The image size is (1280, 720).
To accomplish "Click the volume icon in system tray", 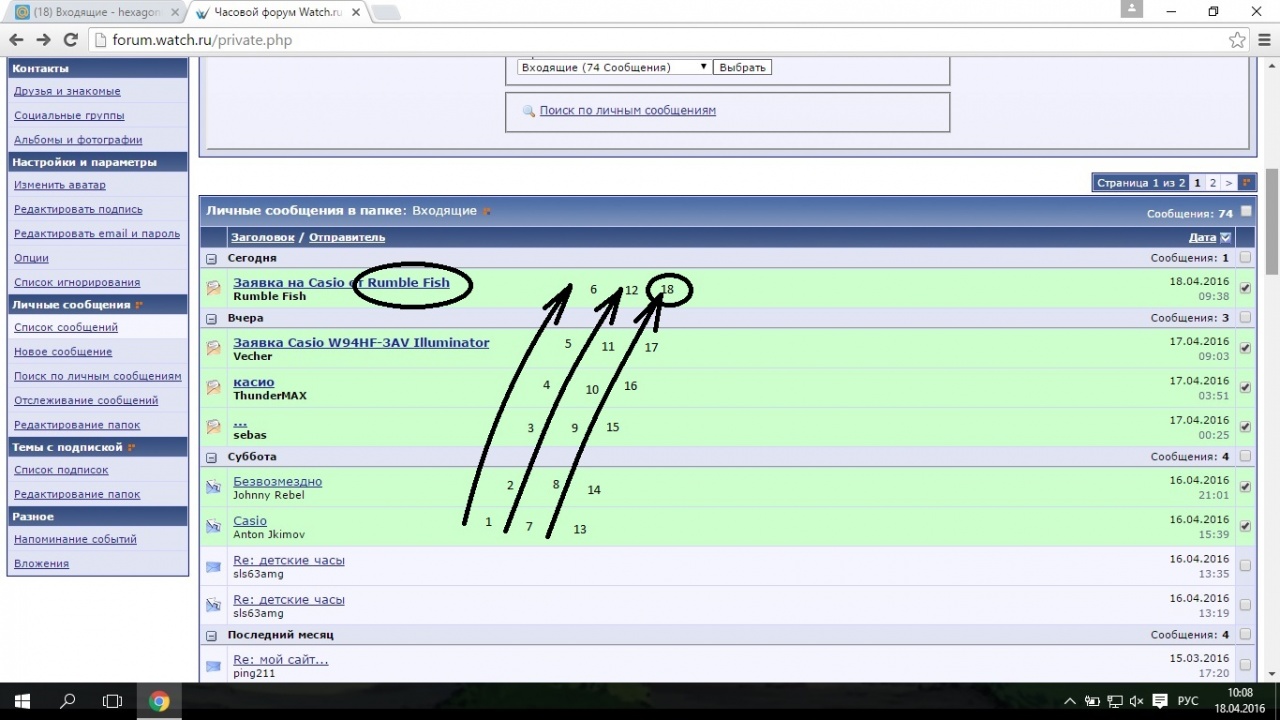I will click(x=1136, y=701).
